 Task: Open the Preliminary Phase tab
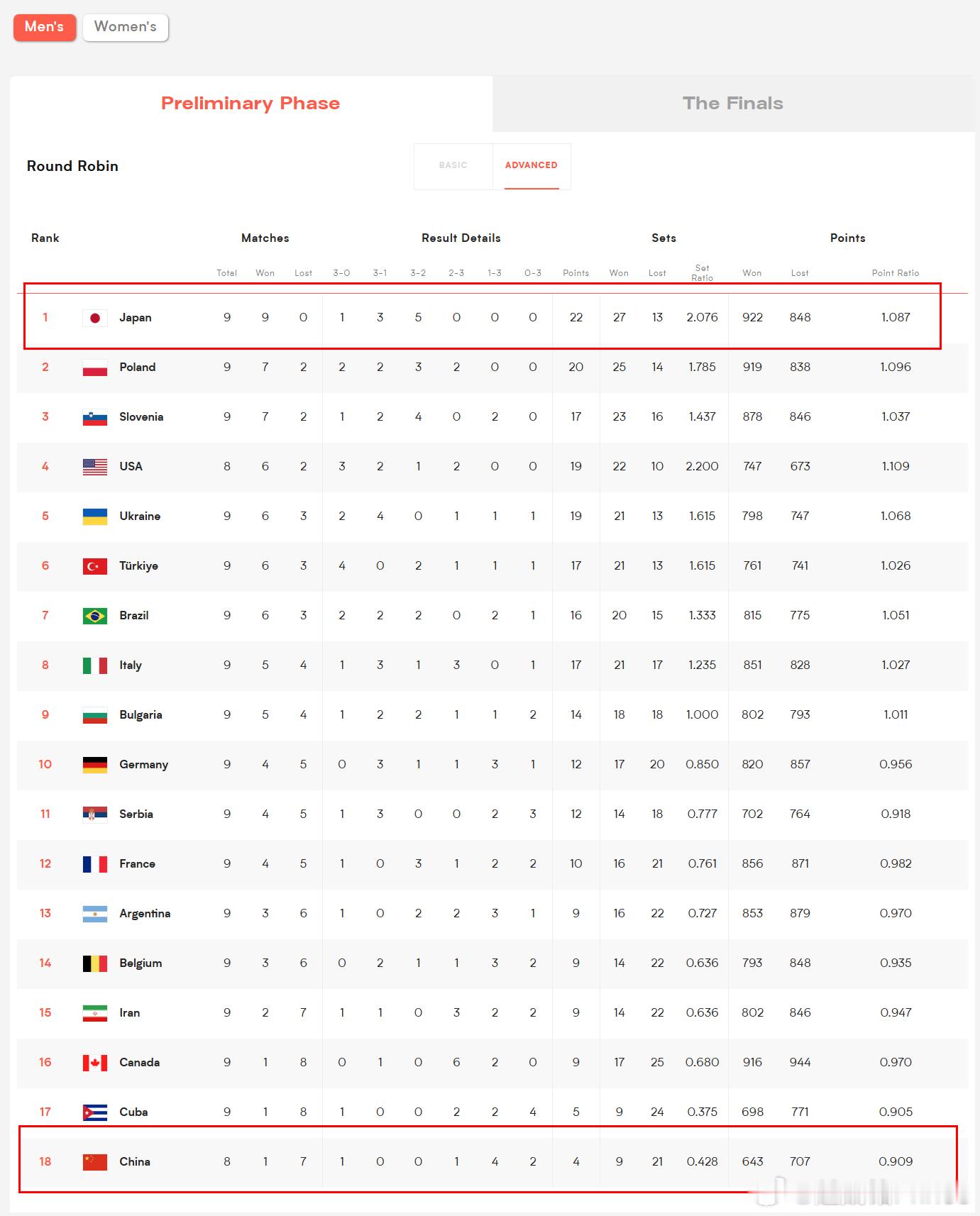tap(250, 104)
